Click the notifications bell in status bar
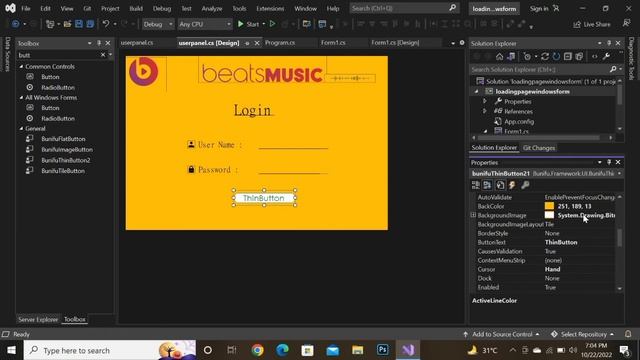This screenshot has height=360, width=640. pyautogui.click(x=628, y=334)
